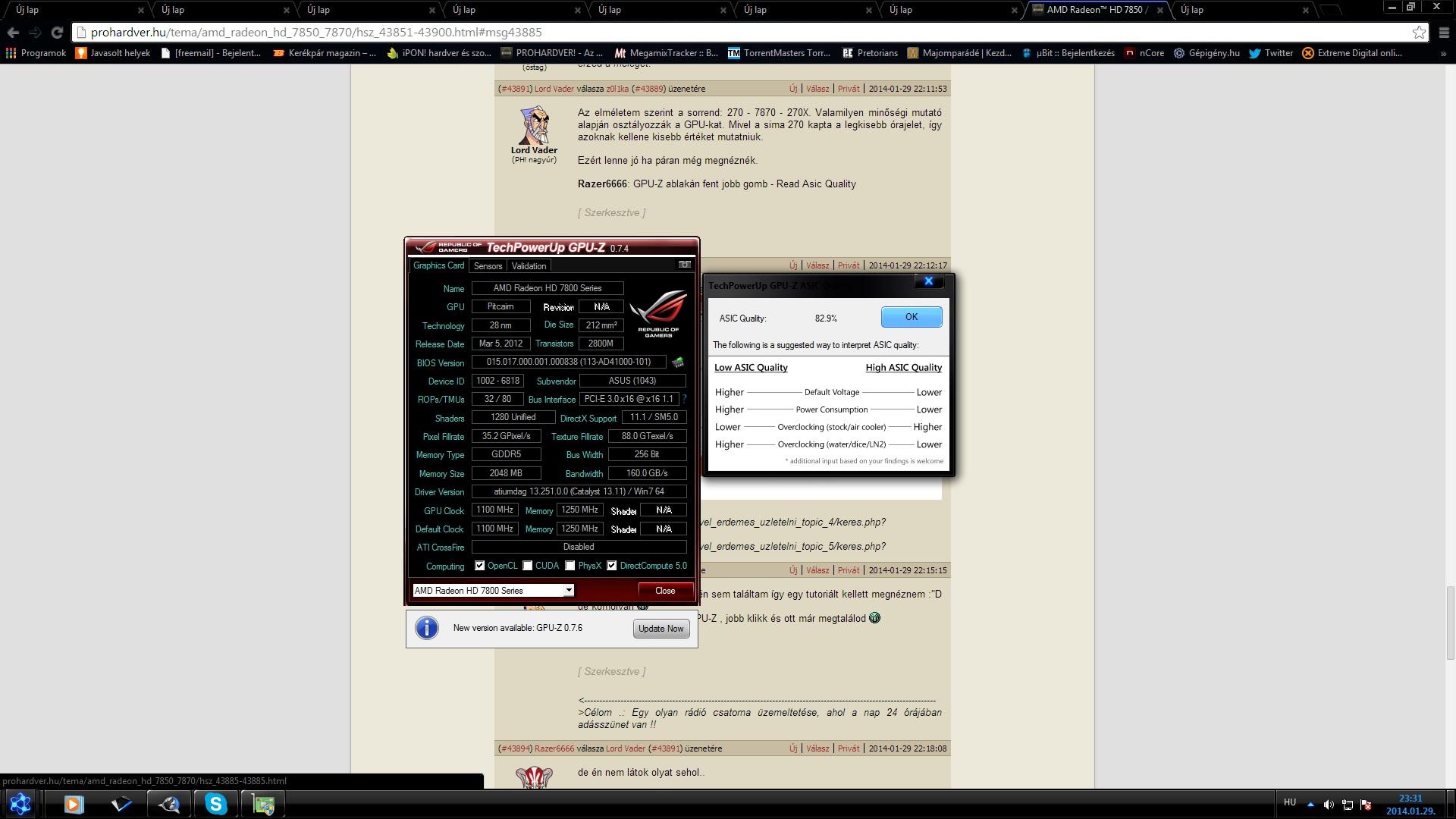The width and height of the screenshot is (1456, 819).
Task: Open the nCore bookmark
Action: click(x=1144, y=53)
